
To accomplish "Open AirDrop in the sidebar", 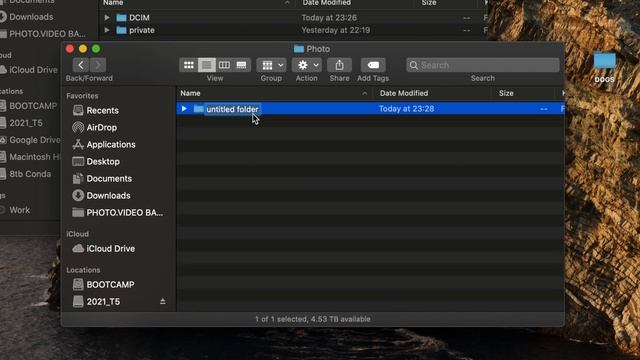I will click(x=102, y=127).
